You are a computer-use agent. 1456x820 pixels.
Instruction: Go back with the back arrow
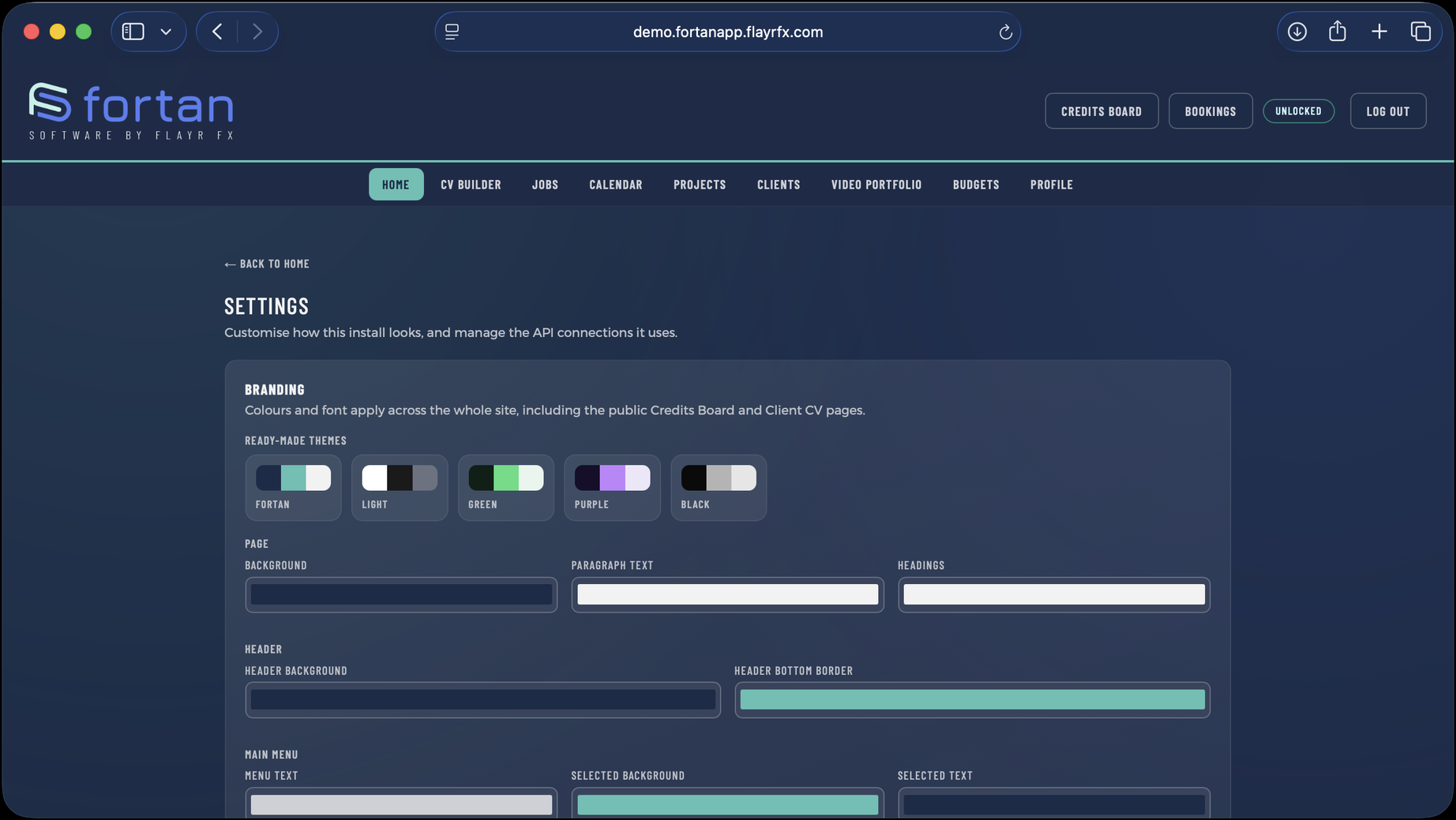click(x=217, y=32)
